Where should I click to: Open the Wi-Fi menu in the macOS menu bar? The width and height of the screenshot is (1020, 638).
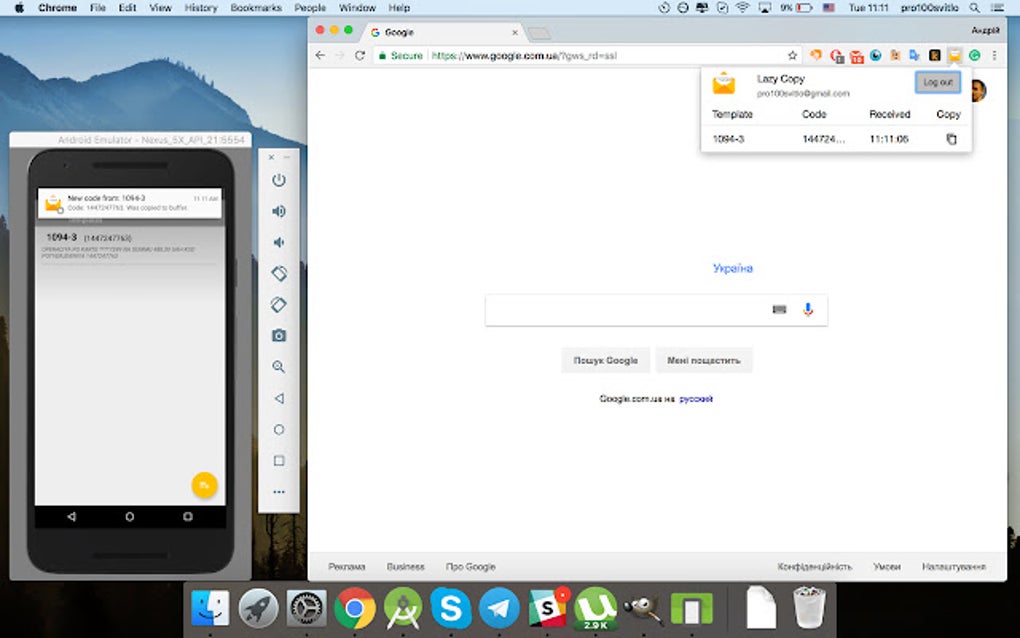click(x=742, y=7)
